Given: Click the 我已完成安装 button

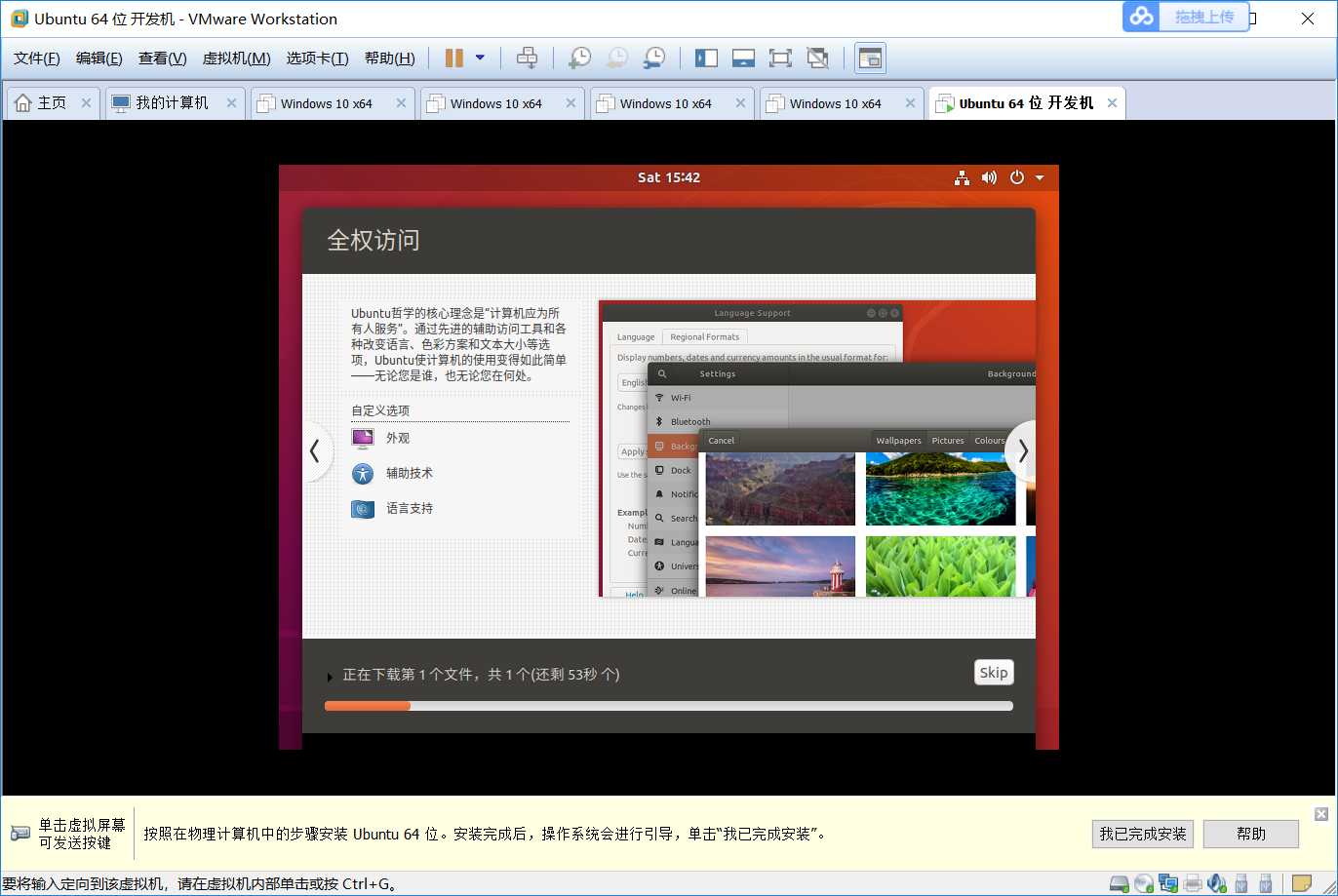Looking at the screenshot, I should (x=1143, y=834).
